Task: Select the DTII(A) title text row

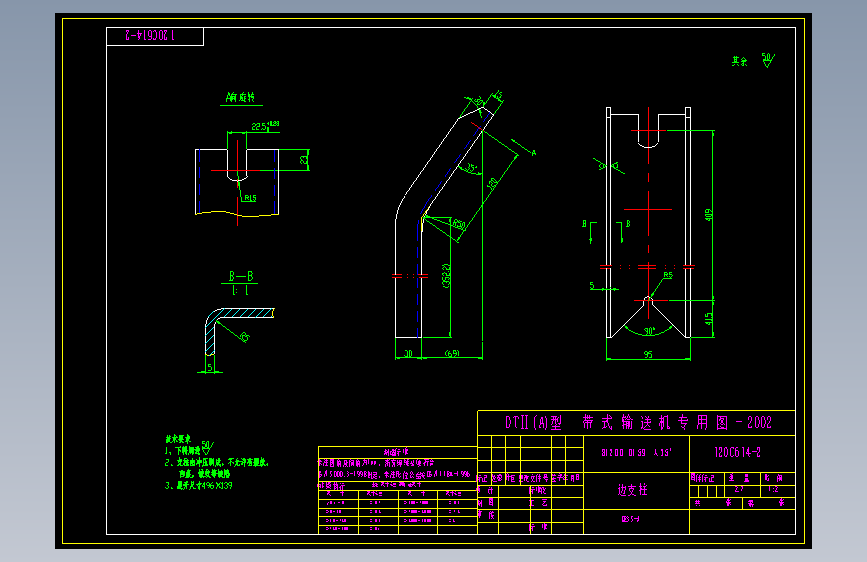Action: (638, 423)
